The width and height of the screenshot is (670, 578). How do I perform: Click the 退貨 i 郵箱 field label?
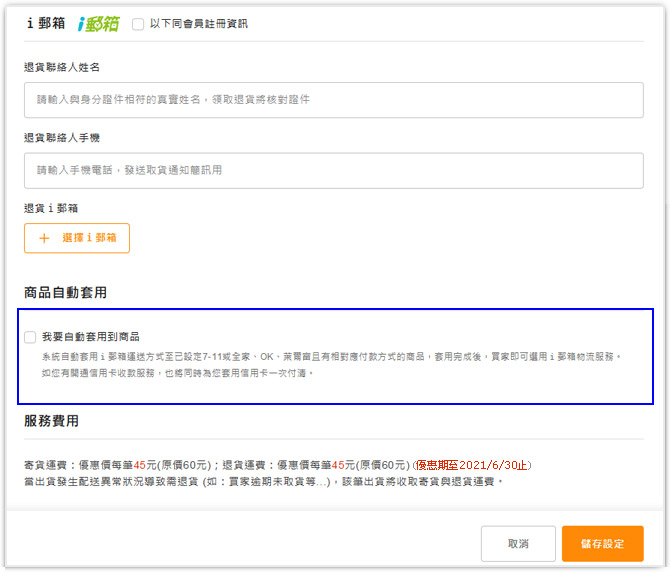(x=51, y=208)
